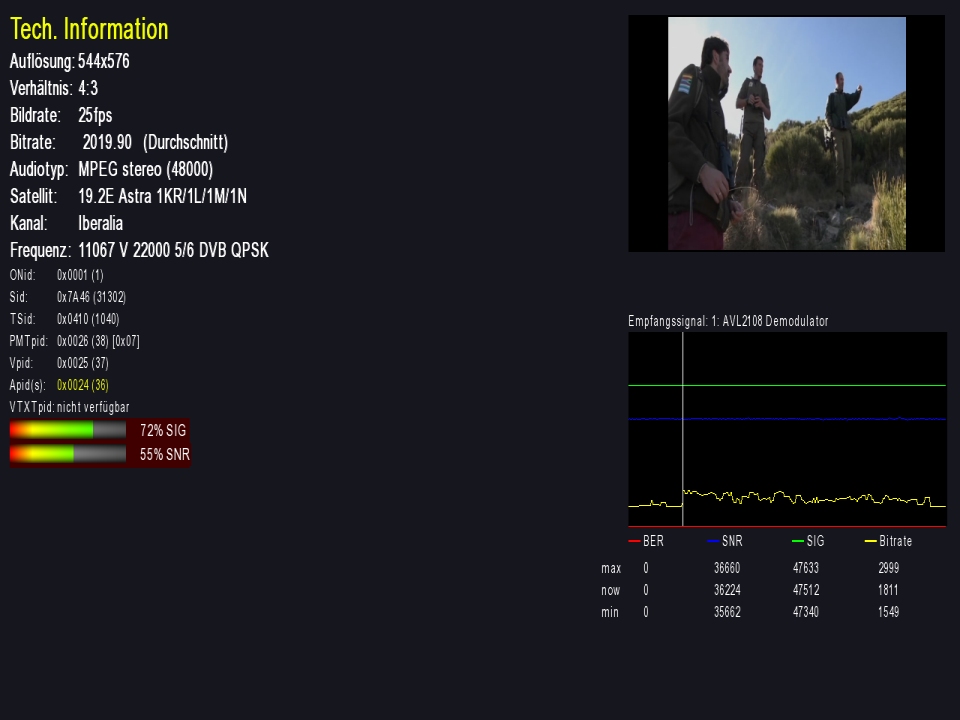Click the now row label
The height and width of the screenshot is (720, 960).
610,590
